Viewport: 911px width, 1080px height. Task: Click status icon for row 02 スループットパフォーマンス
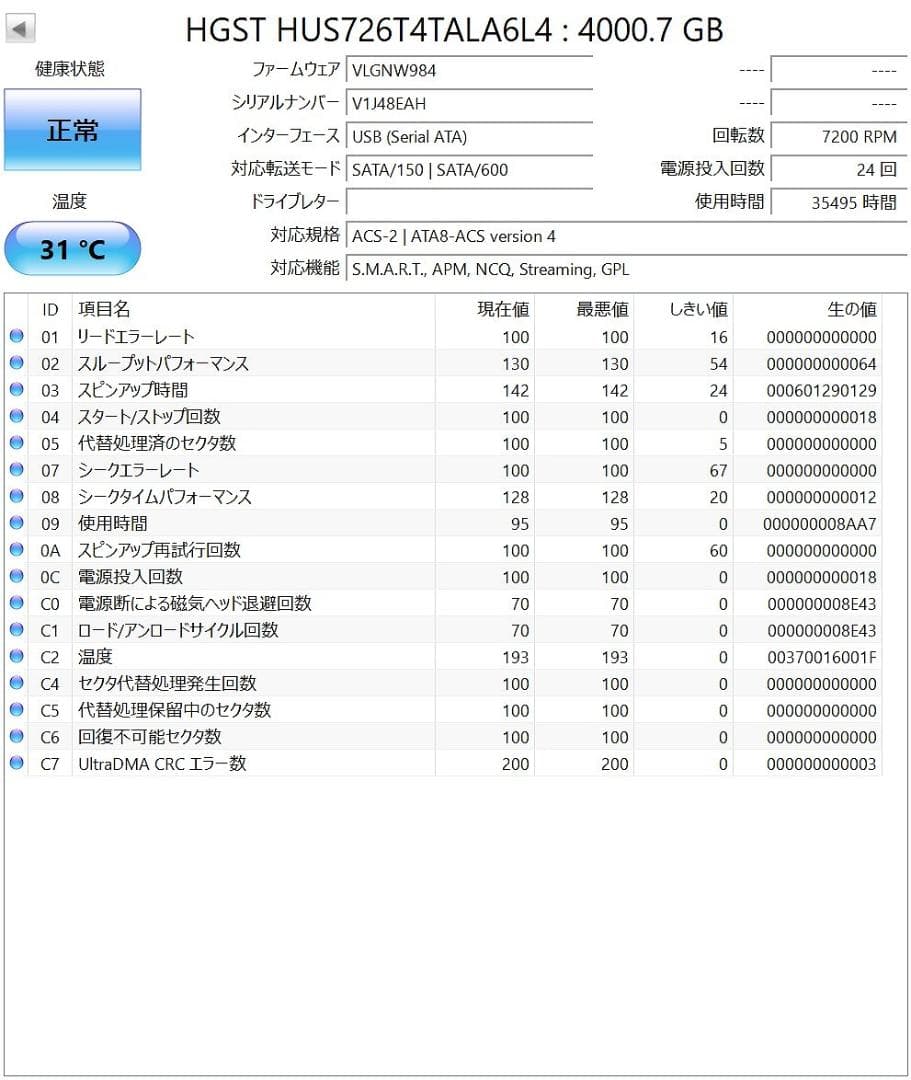(17, 363)
